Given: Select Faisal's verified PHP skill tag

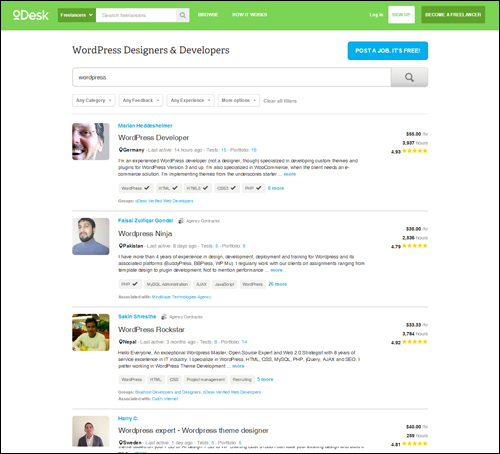Looking at the screenshot, I should pyautogui.click(x=129, y=284).
